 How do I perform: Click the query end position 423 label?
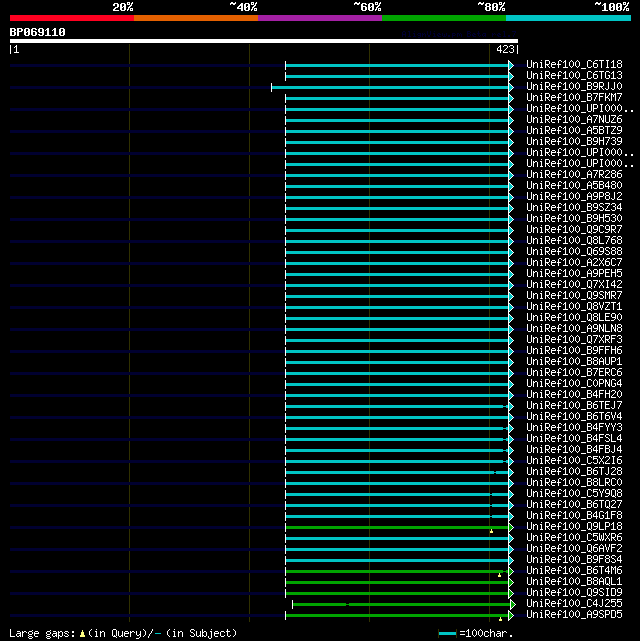point(505,49)
